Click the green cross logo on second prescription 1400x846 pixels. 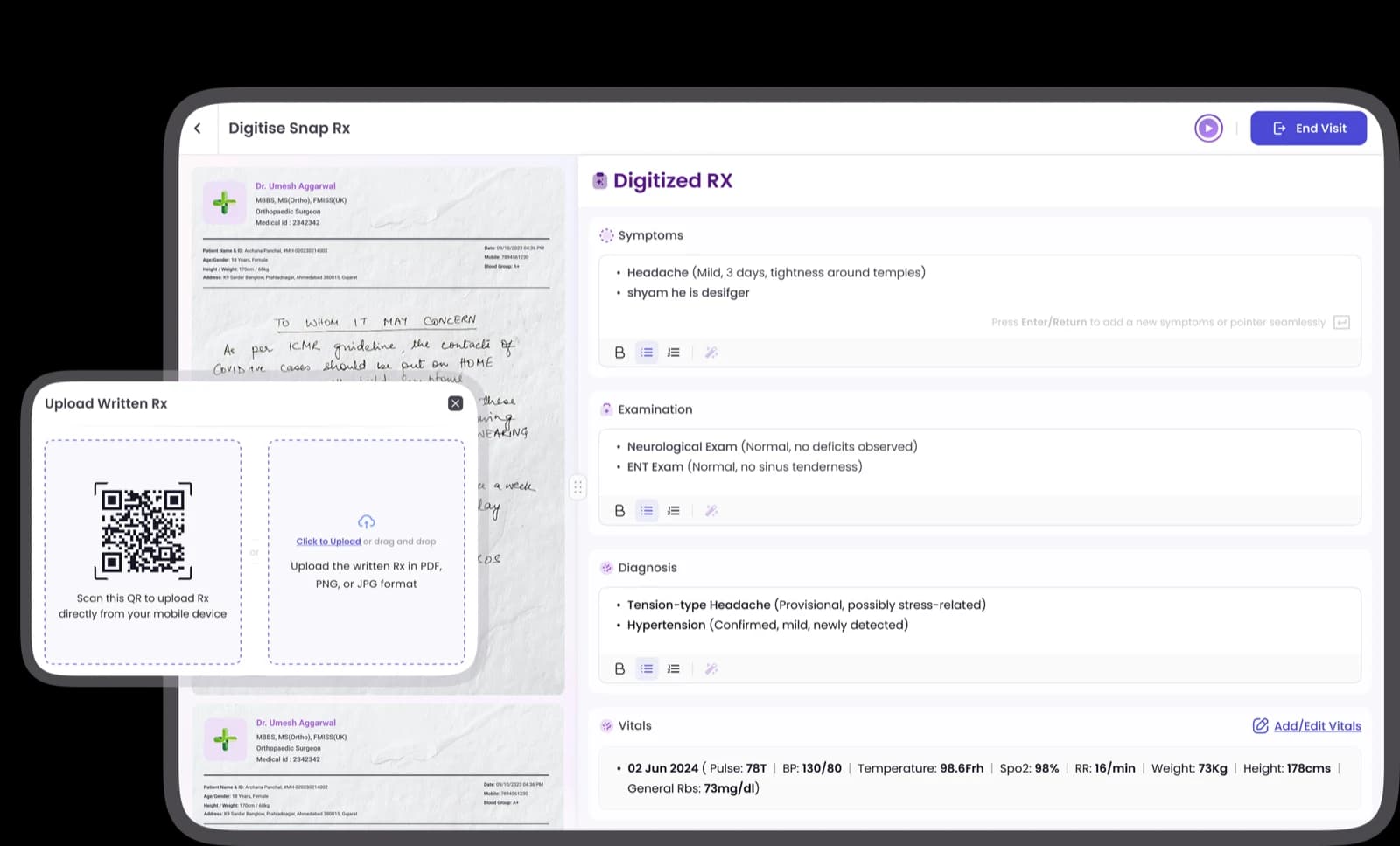point(225,740)
